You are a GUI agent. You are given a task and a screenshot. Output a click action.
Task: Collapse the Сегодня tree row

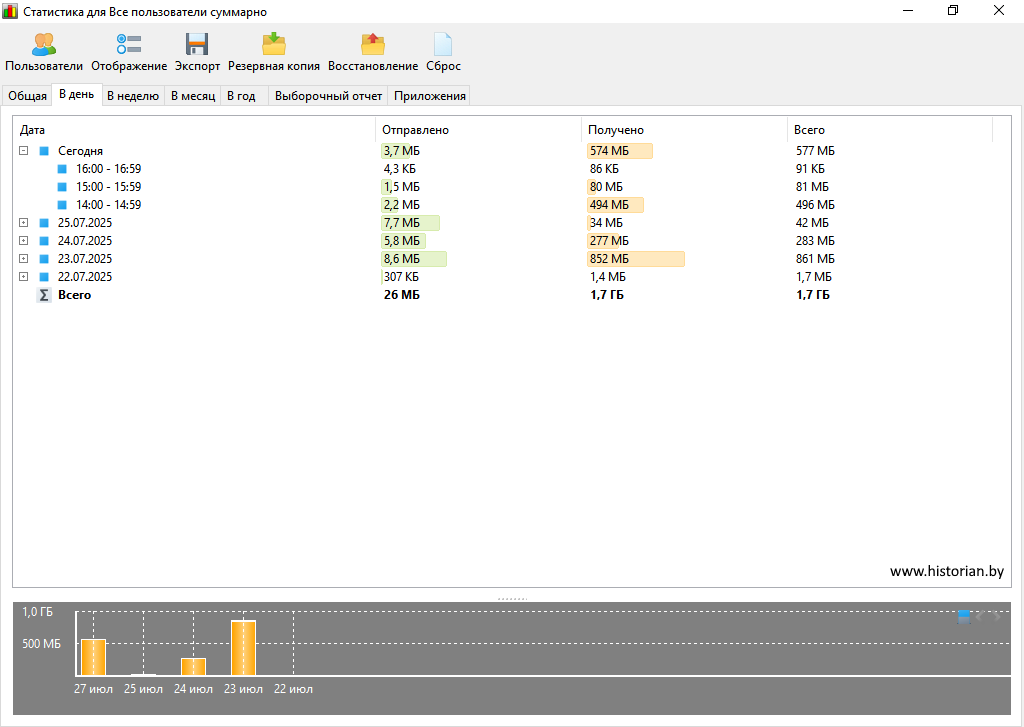coord(23,151)
